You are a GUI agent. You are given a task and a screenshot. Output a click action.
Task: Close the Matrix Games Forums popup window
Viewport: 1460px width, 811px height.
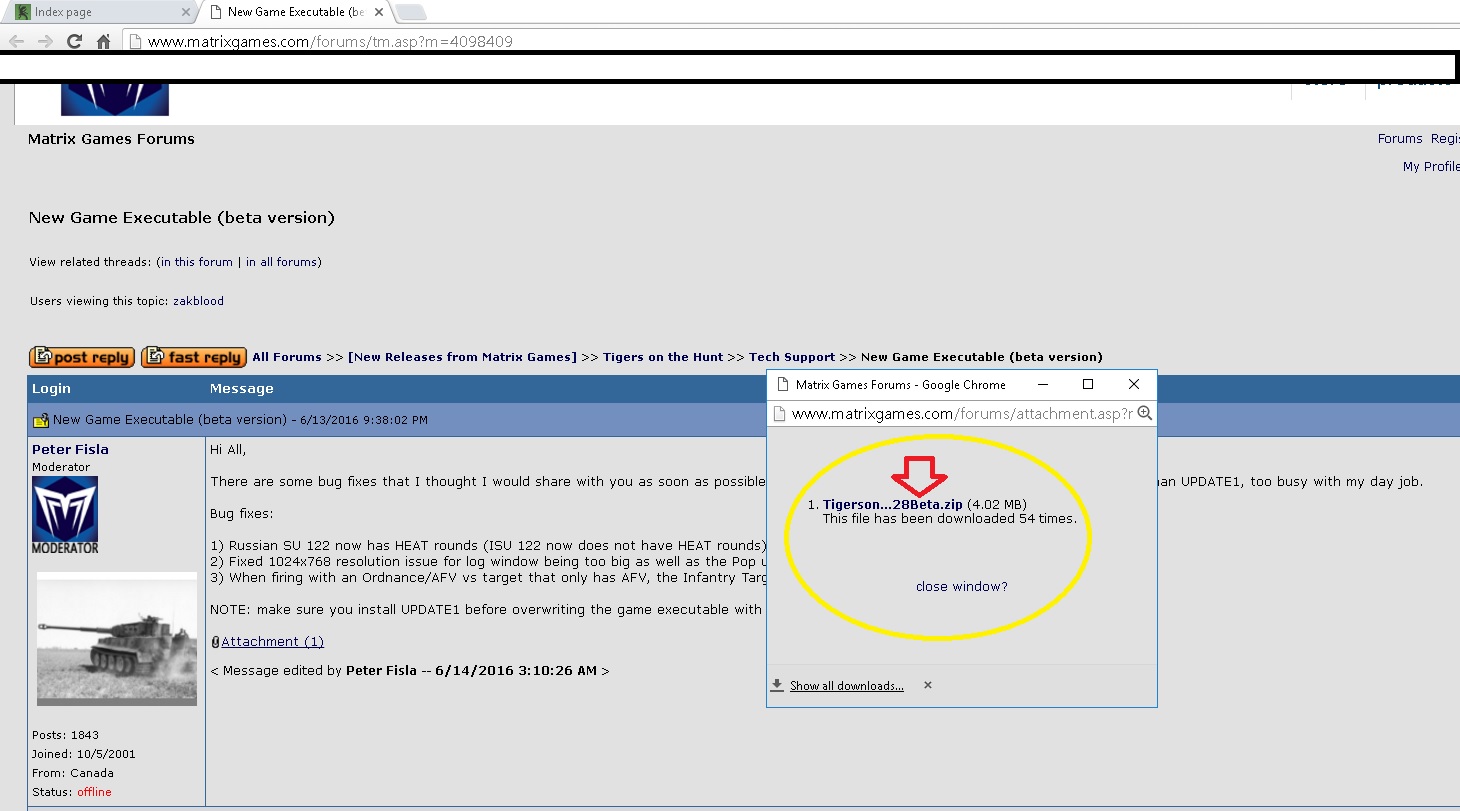[1133, 384]
